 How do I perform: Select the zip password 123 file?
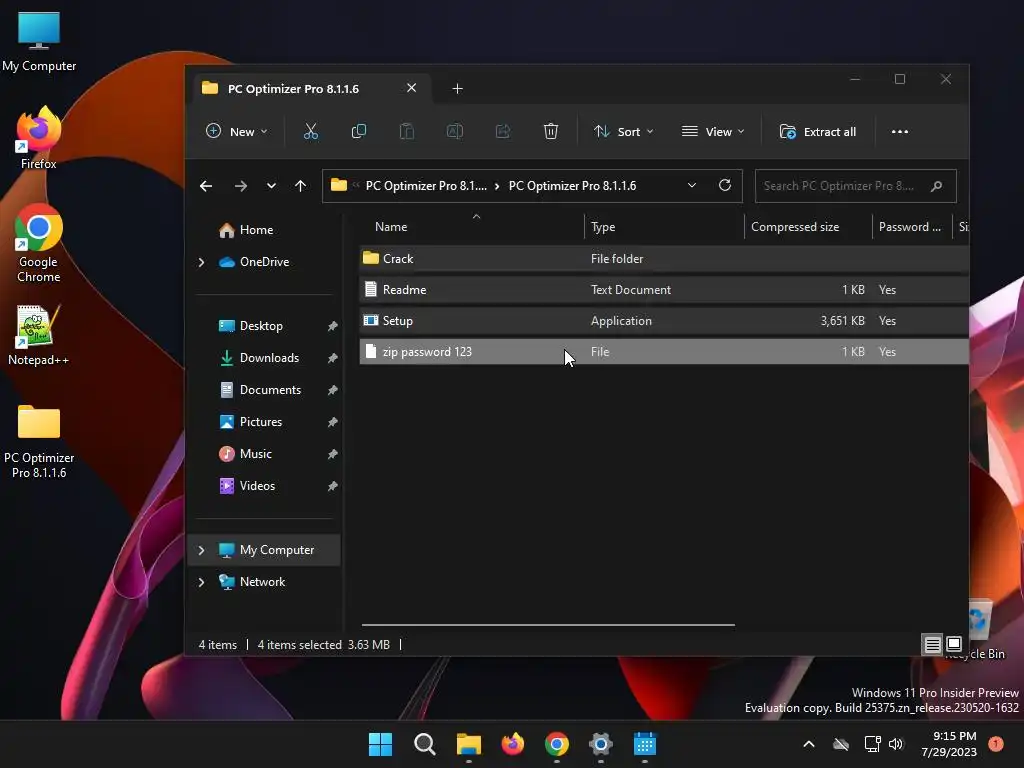tap(664, 351)
